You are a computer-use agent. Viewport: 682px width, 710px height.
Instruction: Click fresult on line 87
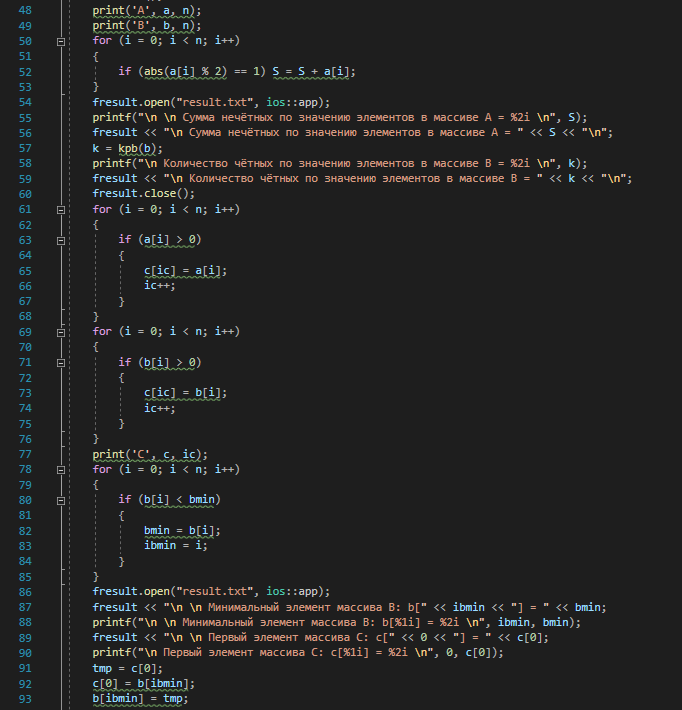tap(115, 607)
